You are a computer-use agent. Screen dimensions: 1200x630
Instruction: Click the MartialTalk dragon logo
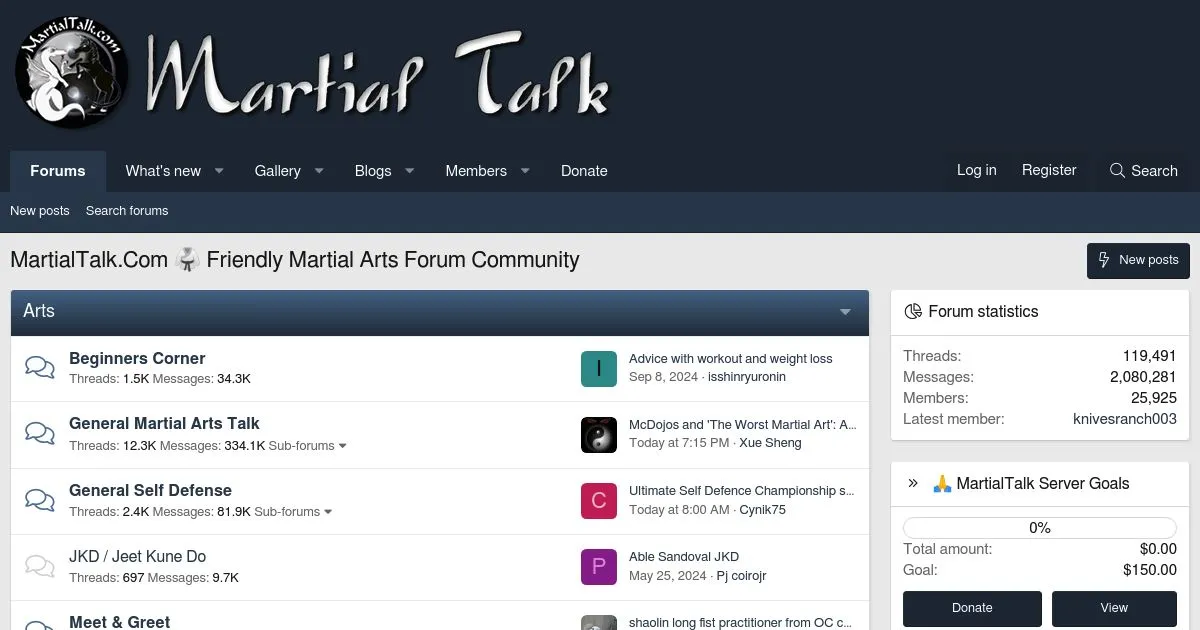tap(71, 72)
